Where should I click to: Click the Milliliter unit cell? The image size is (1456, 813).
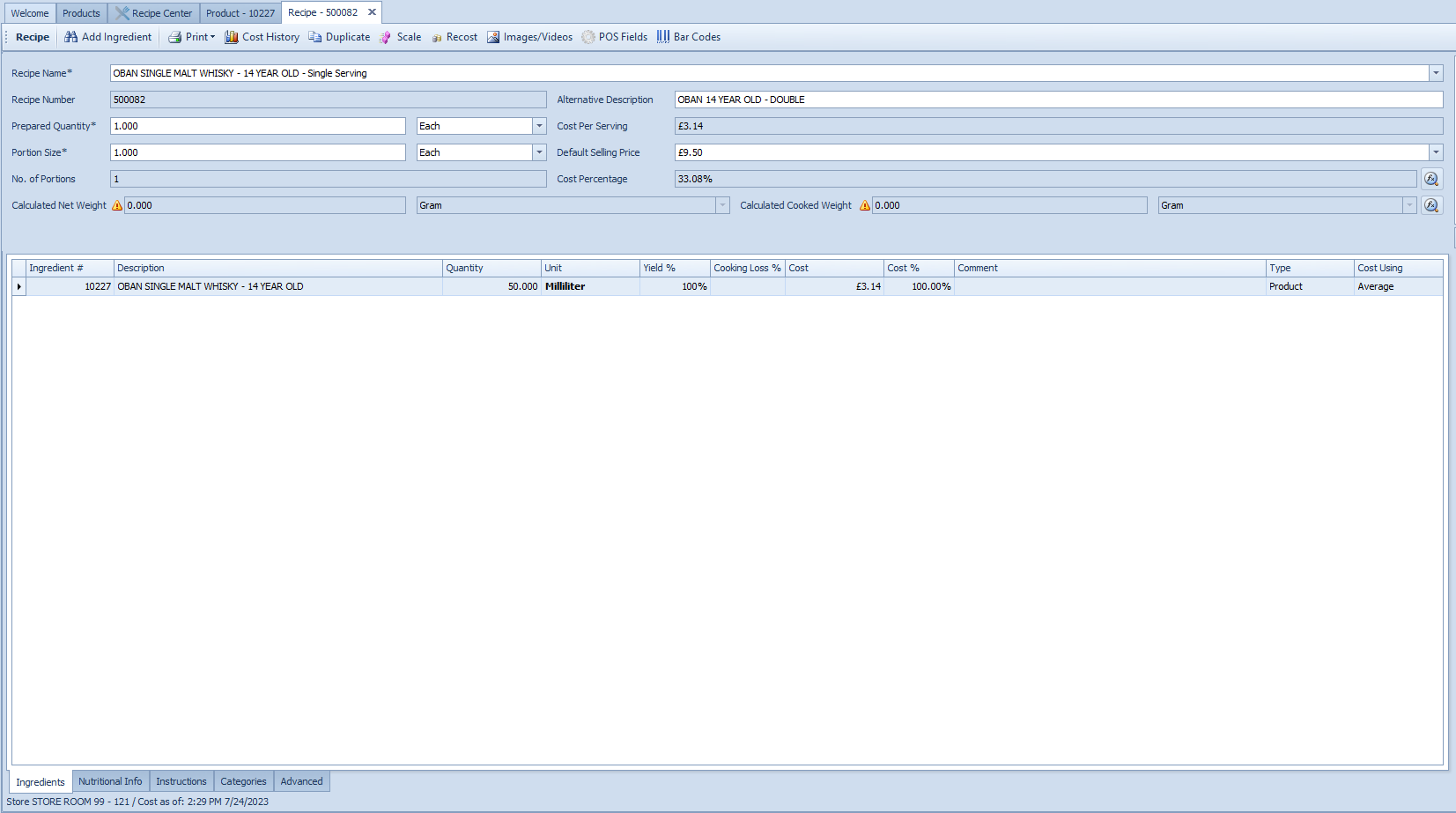[590, 286]
